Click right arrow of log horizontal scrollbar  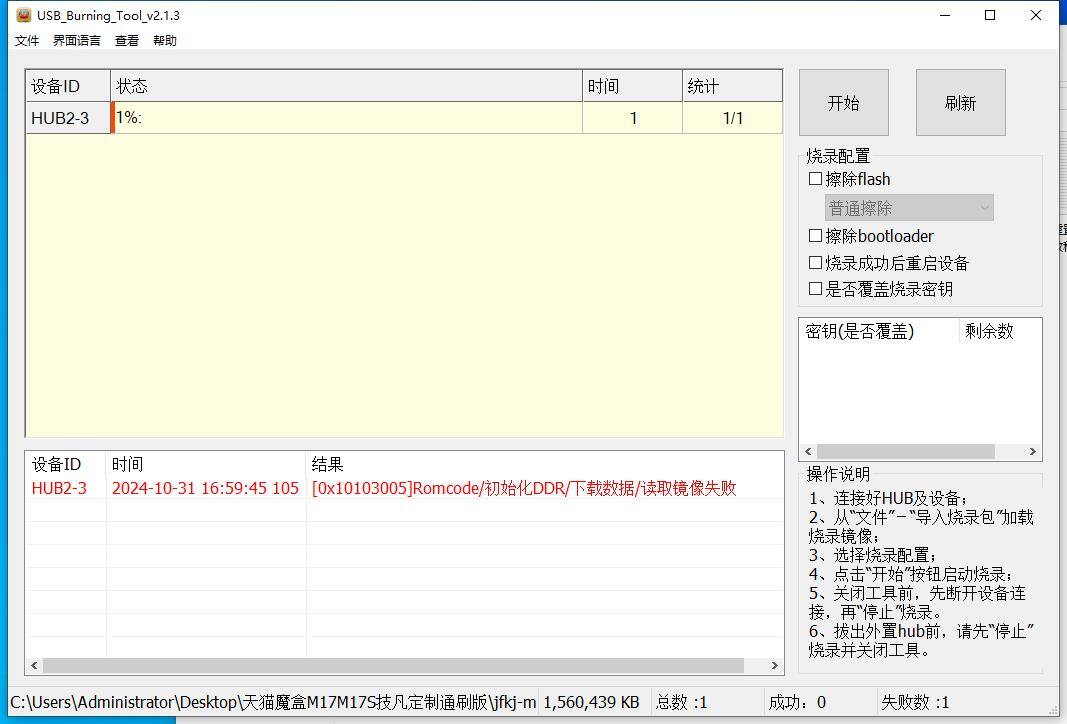[774, 665]
